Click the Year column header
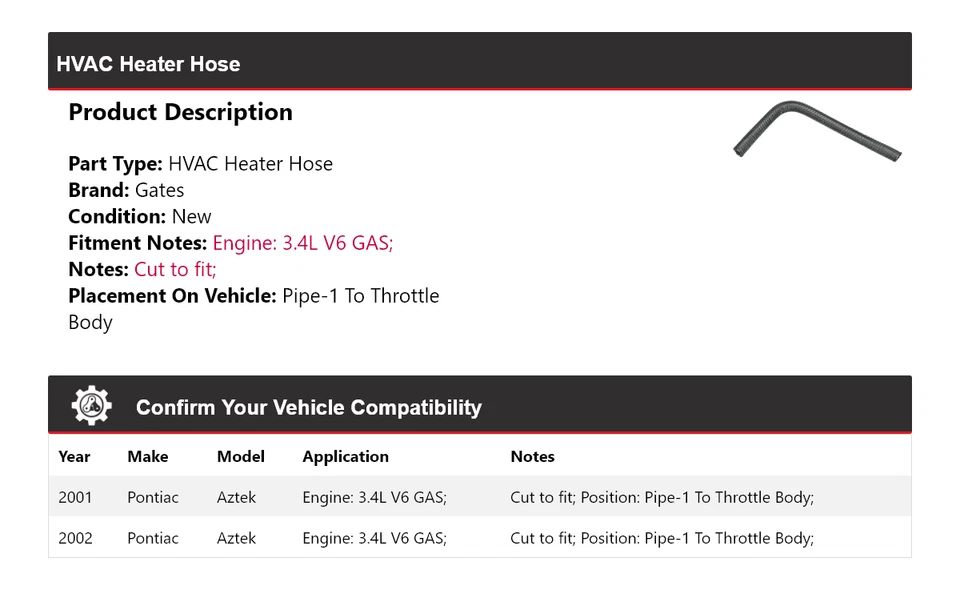The height and width of the screenshot is (590, 960). (74, 456)
